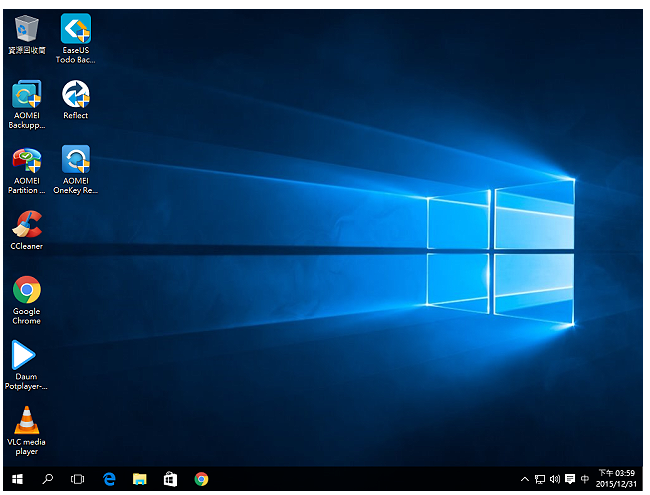Select the AOMEI Backupper desktop shortcut

[x=27, y=104]
